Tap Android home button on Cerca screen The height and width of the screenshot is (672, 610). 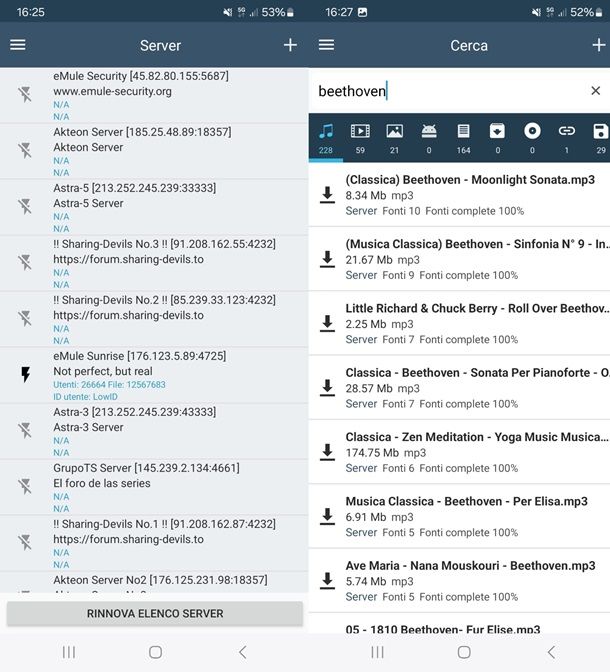[x=464, y=652]
